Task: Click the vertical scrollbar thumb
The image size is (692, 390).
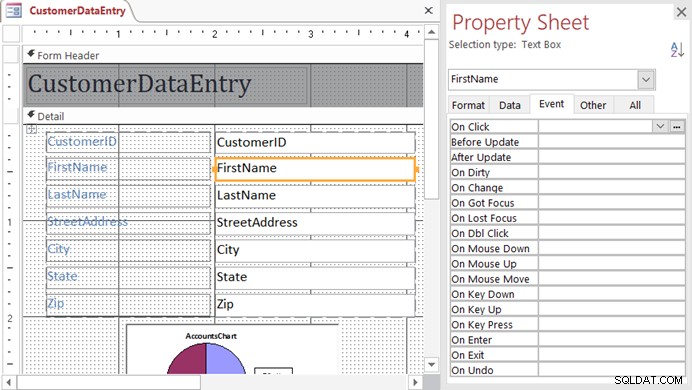Action: point(432,119)
